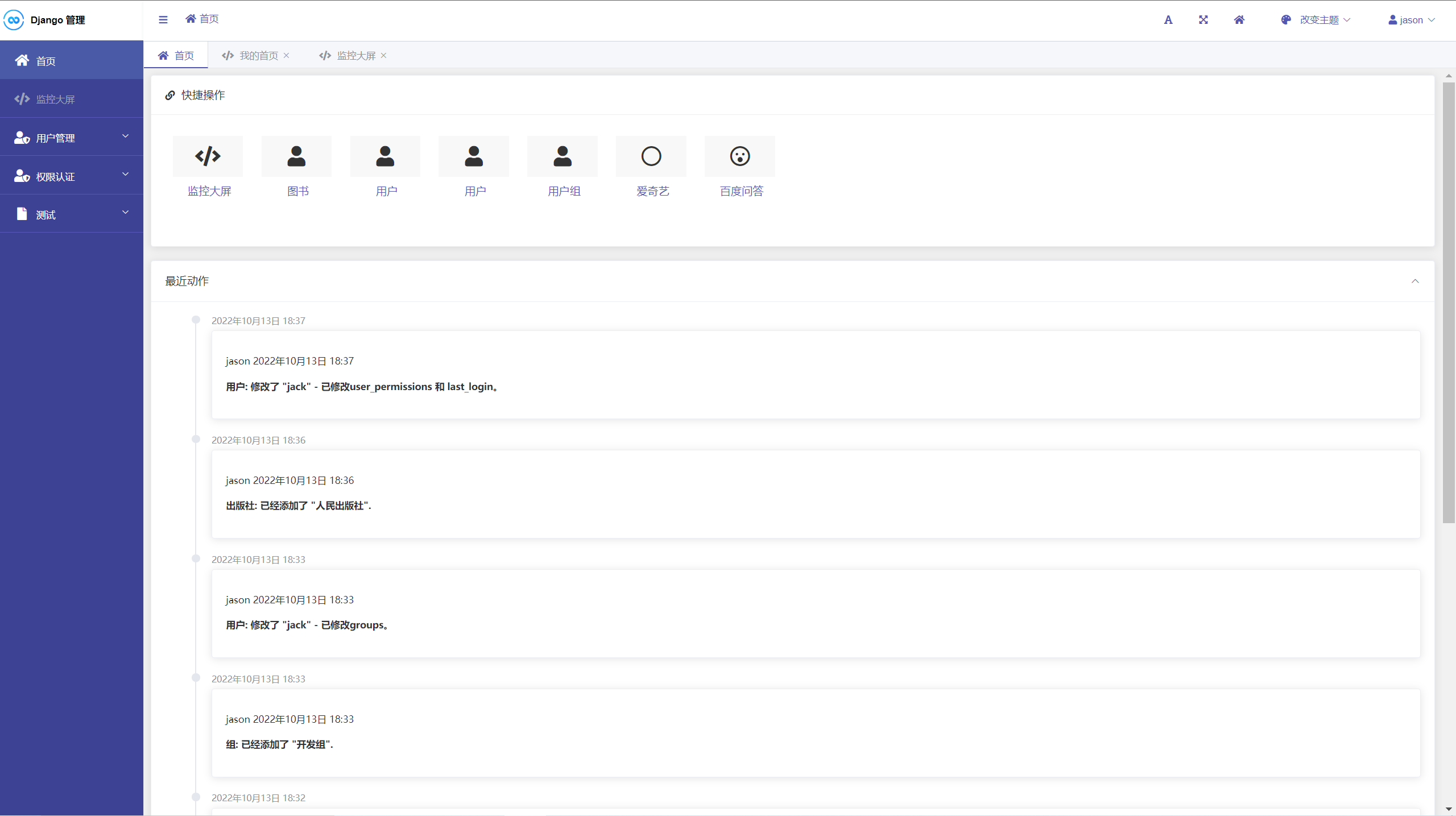1456x816 pixels.
Task: Open the 百度问答 face icon shortcut
Action: pos(740,156)
